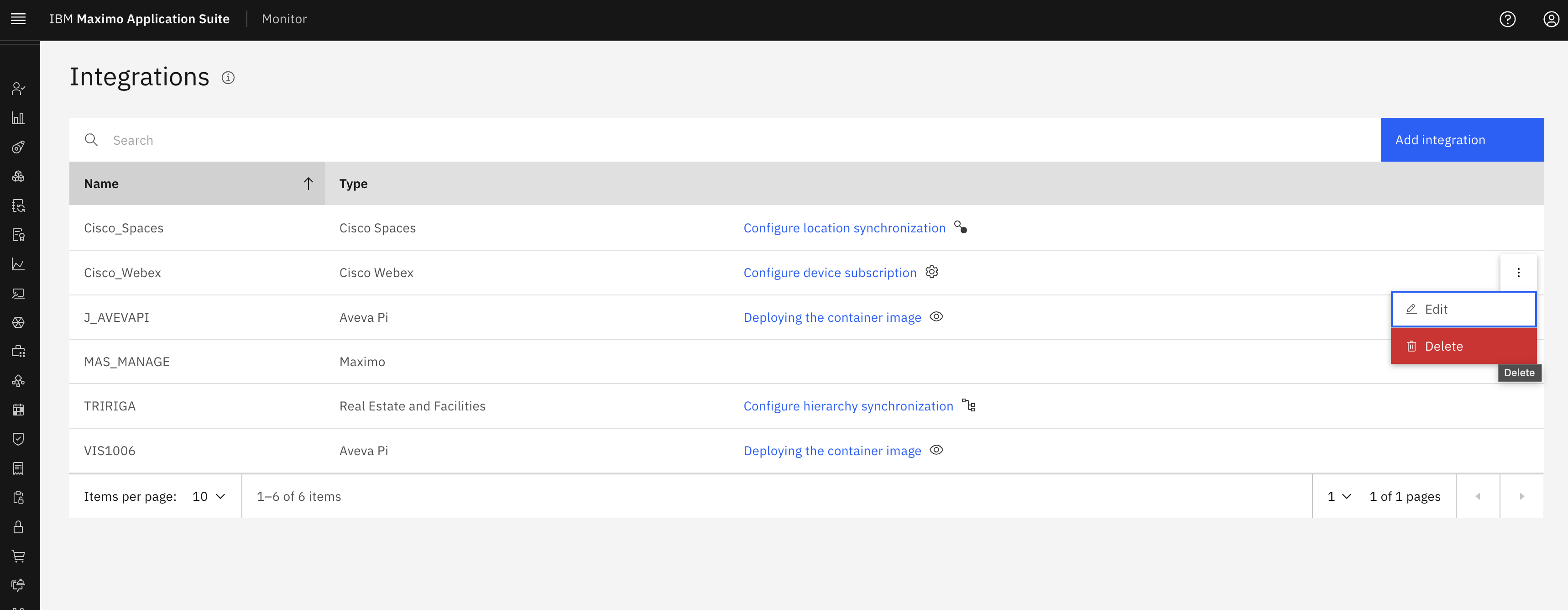Click IBM Maximo Application Suite title
1568x610 pixels.
point(139,19)
